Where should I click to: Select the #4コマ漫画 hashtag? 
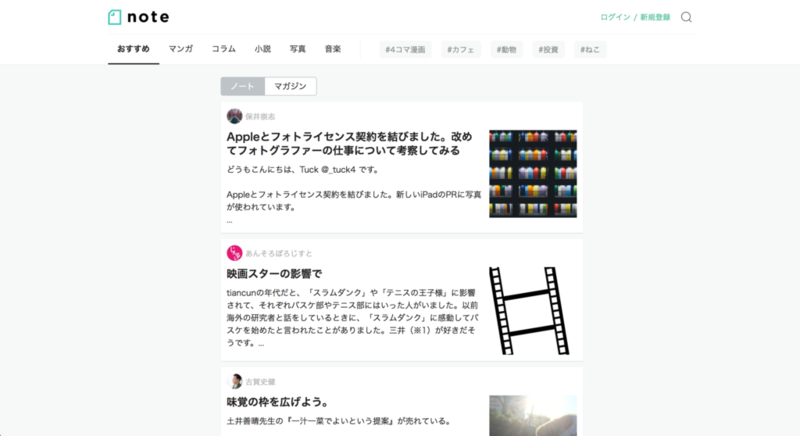point(405,49)
